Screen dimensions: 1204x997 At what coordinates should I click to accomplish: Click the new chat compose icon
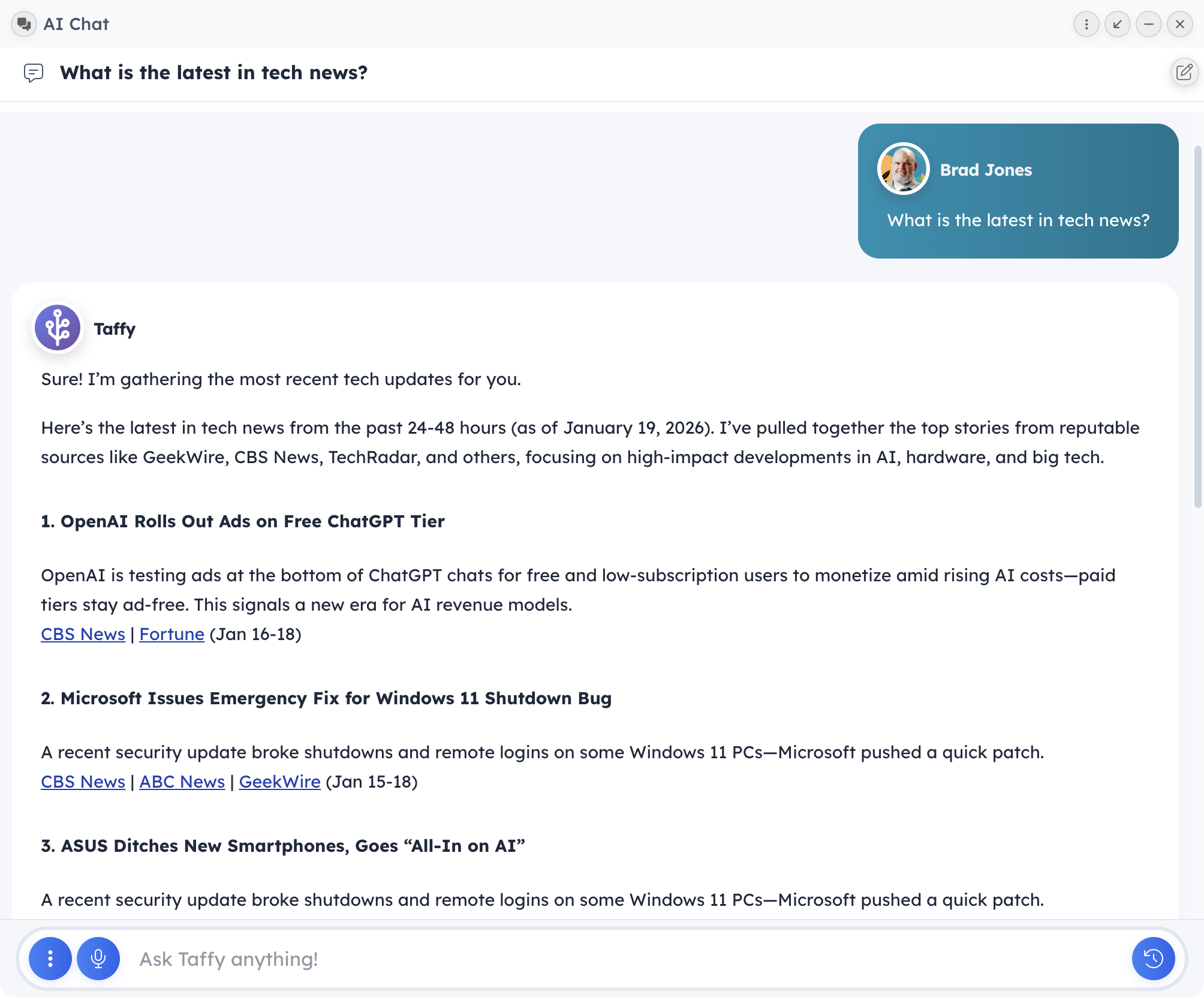point(1184,73)
